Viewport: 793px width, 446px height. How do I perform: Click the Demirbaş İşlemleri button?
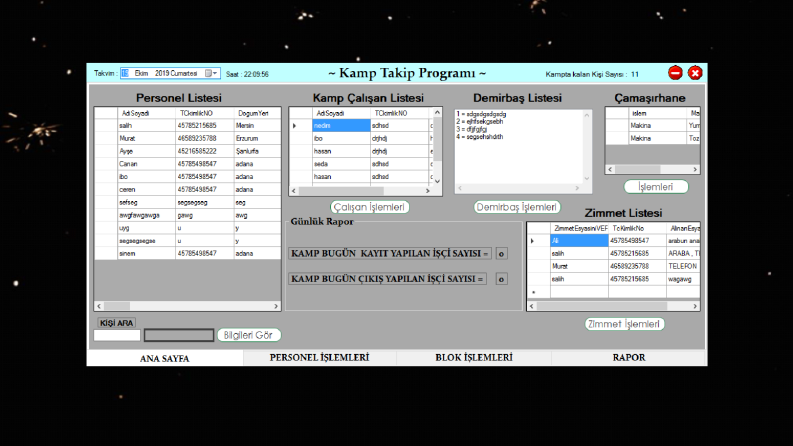pos(517,207)
